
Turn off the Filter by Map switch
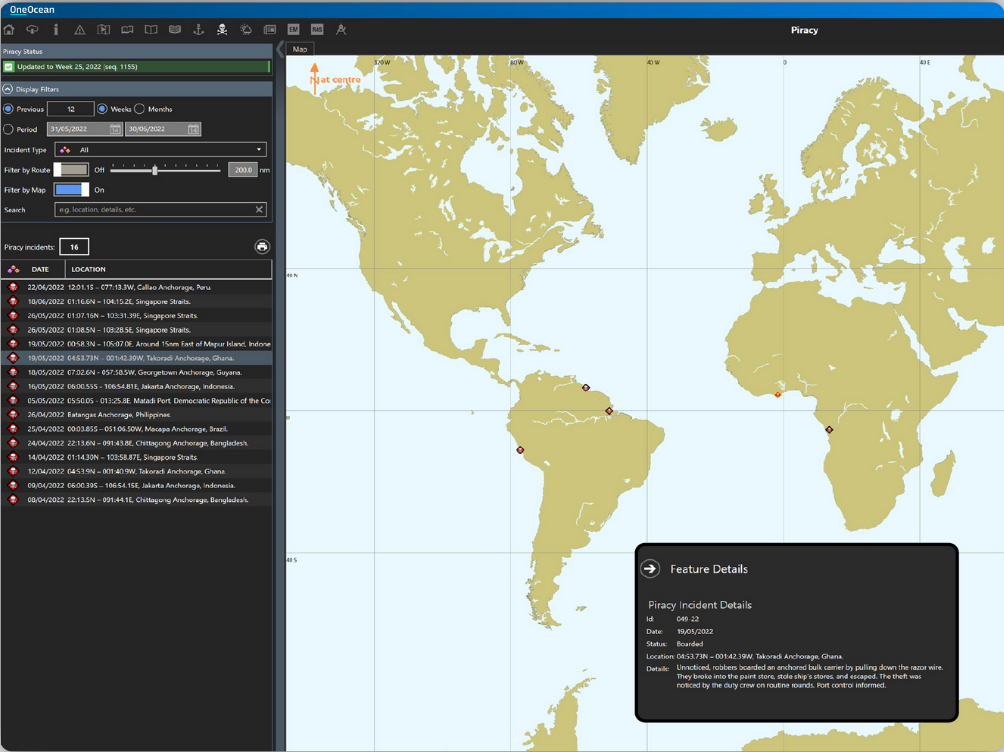(x=72, y=189)
